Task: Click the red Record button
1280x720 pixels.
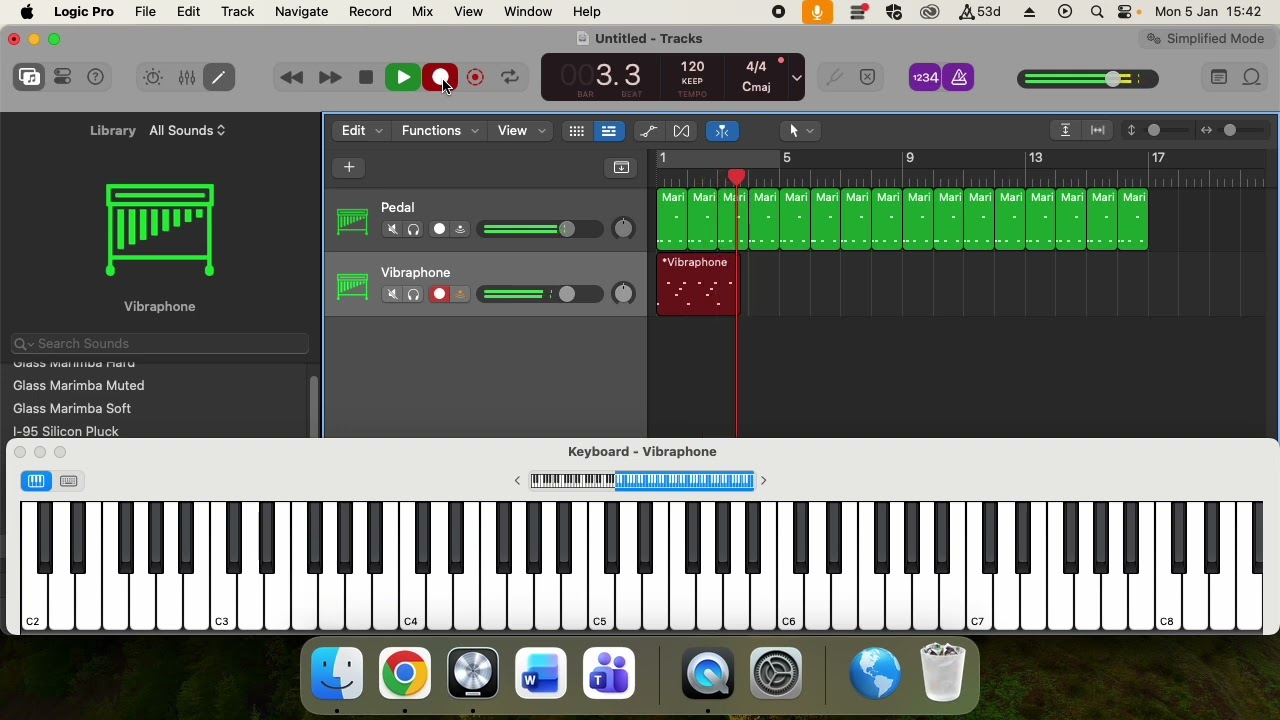Action: (440, 77)
